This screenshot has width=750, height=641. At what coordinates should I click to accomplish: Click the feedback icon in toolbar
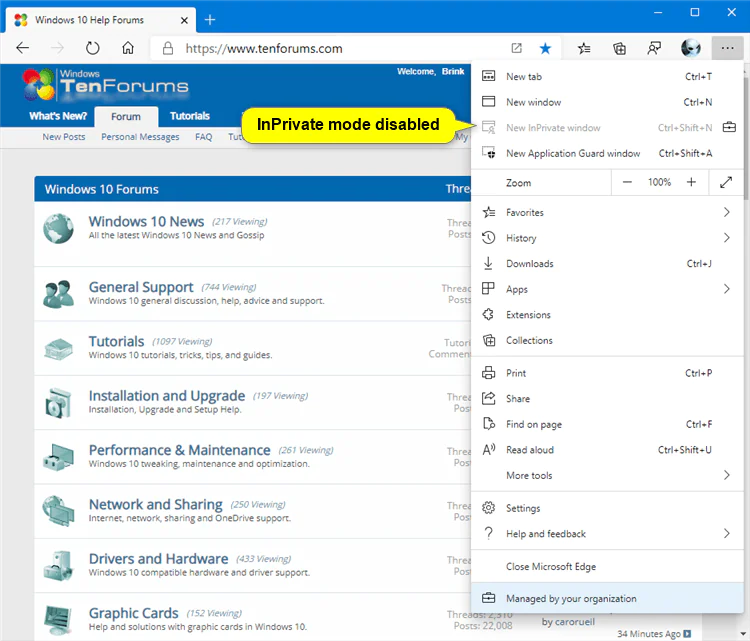(654, 48)
